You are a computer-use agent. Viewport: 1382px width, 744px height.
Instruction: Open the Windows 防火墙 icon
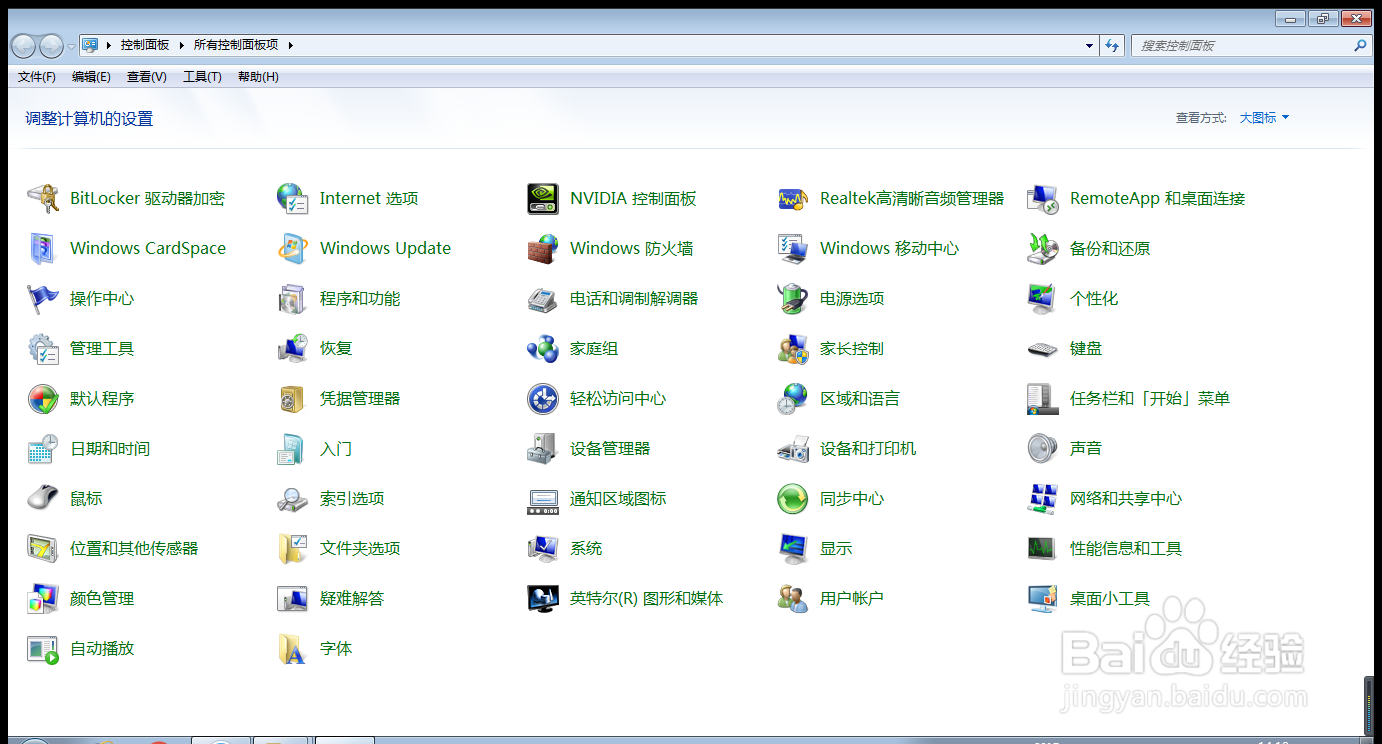(x=543, y=248)
